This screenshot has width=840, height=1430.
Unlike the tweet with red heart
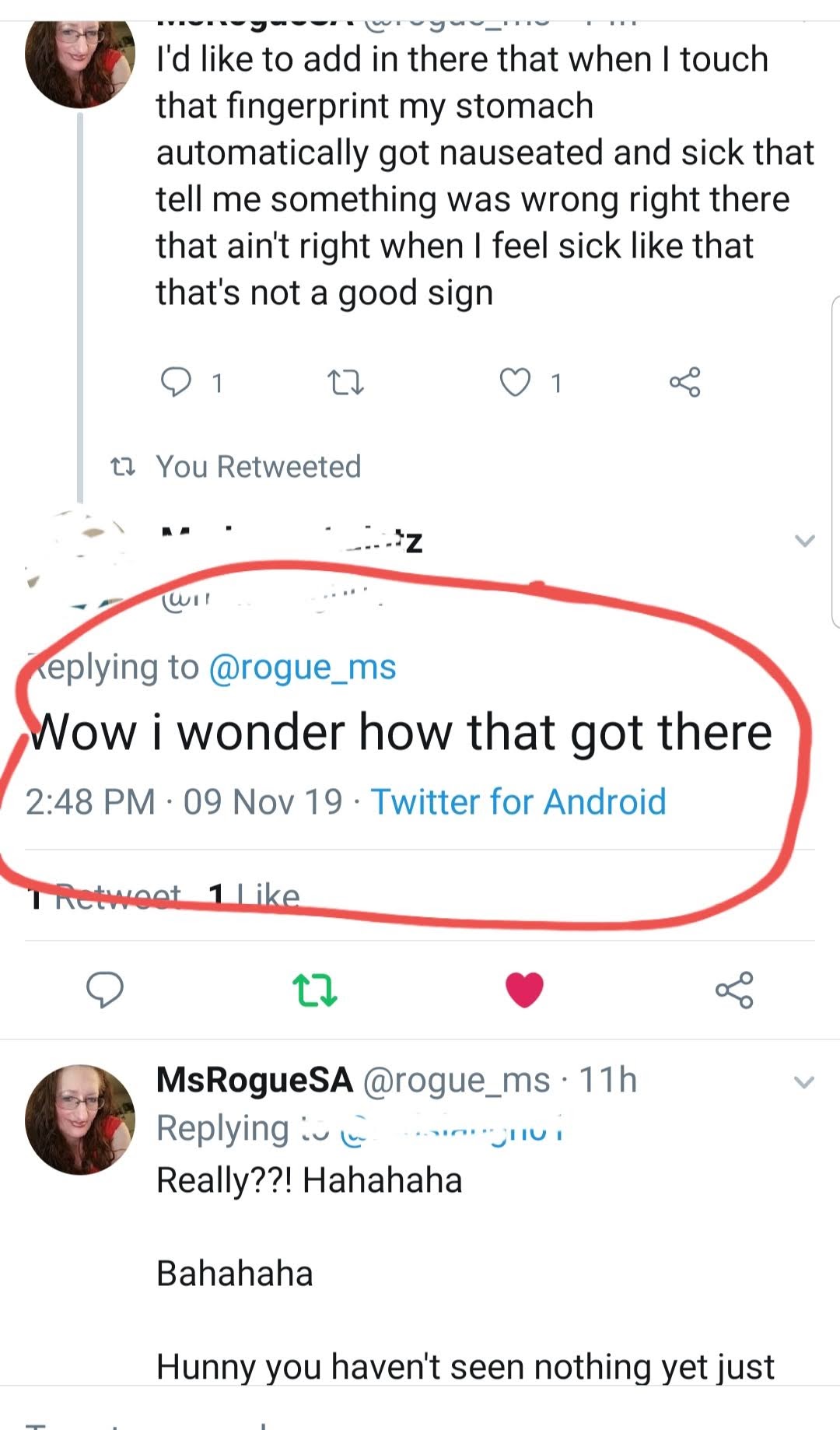(524, 990)
